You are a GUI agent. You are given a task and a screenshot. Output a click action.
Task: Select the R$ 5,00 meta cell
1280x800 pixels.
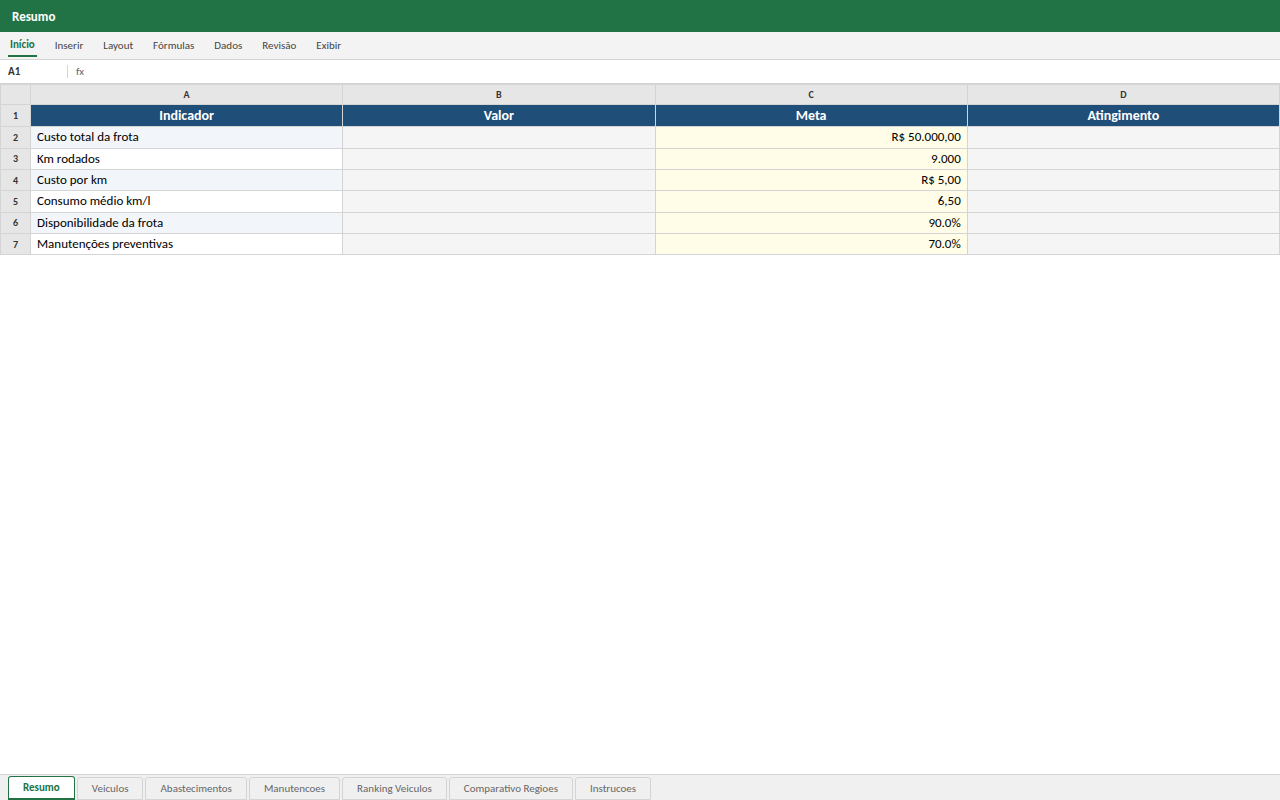pos(811,180)
